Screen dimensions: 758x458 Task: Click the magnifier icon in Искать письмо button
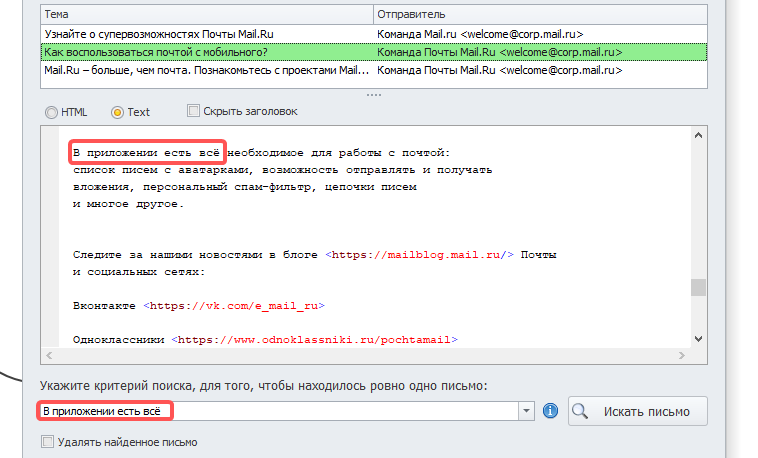point(580,411)
